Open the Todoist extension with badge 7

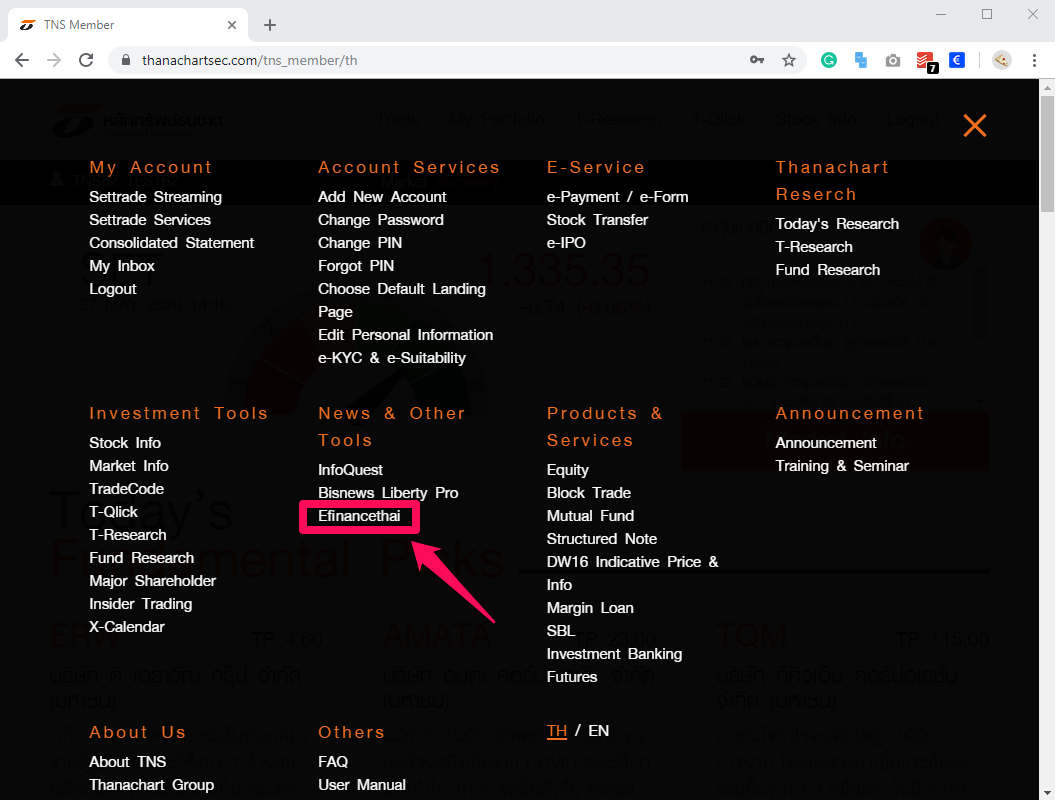pos(926,62)
